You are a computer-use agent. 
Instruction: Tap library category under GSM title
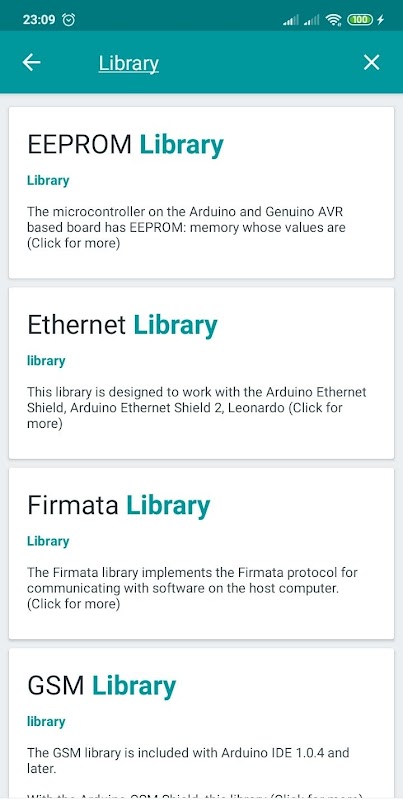46,721
